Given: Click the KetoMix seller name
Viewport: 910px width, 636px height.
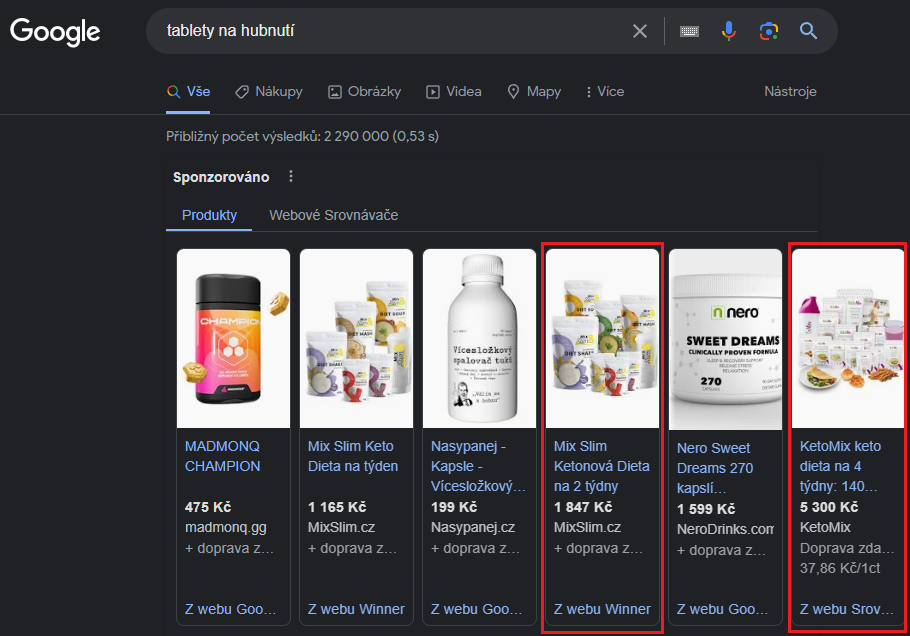Looking at the screenshot, I should click(x=825, y=527).
